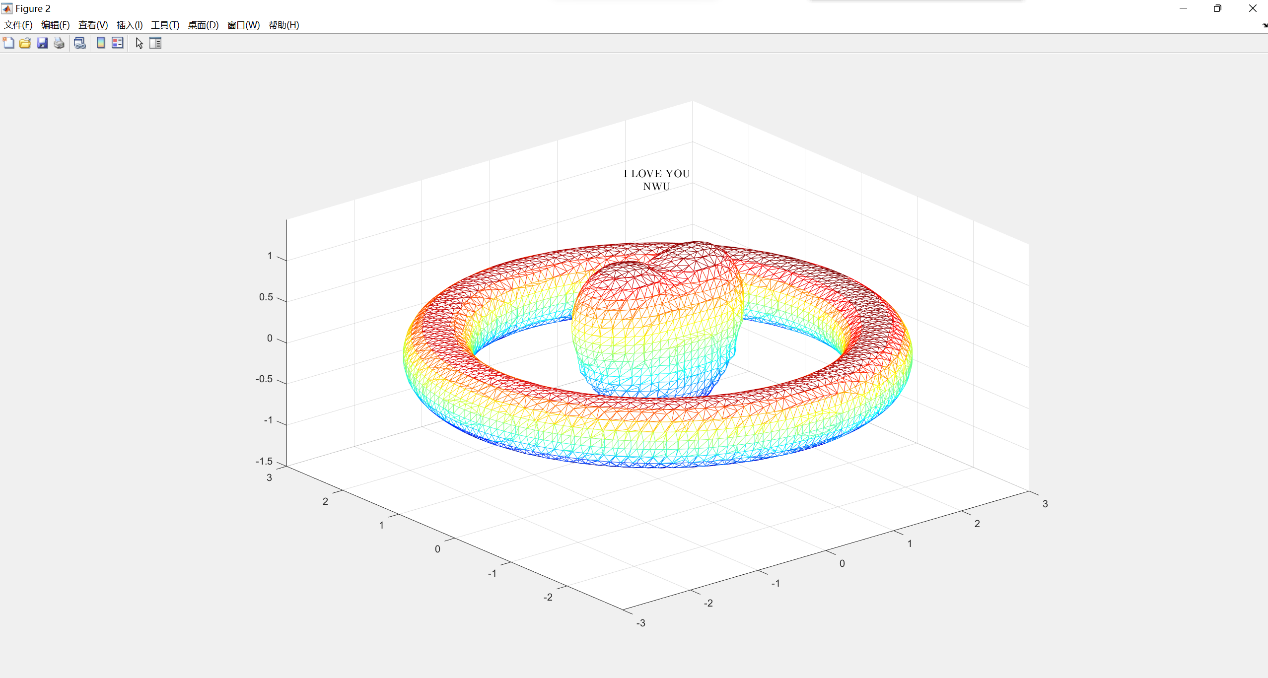
Task: Print the figure with the printer icon
Action: point(59,43)
